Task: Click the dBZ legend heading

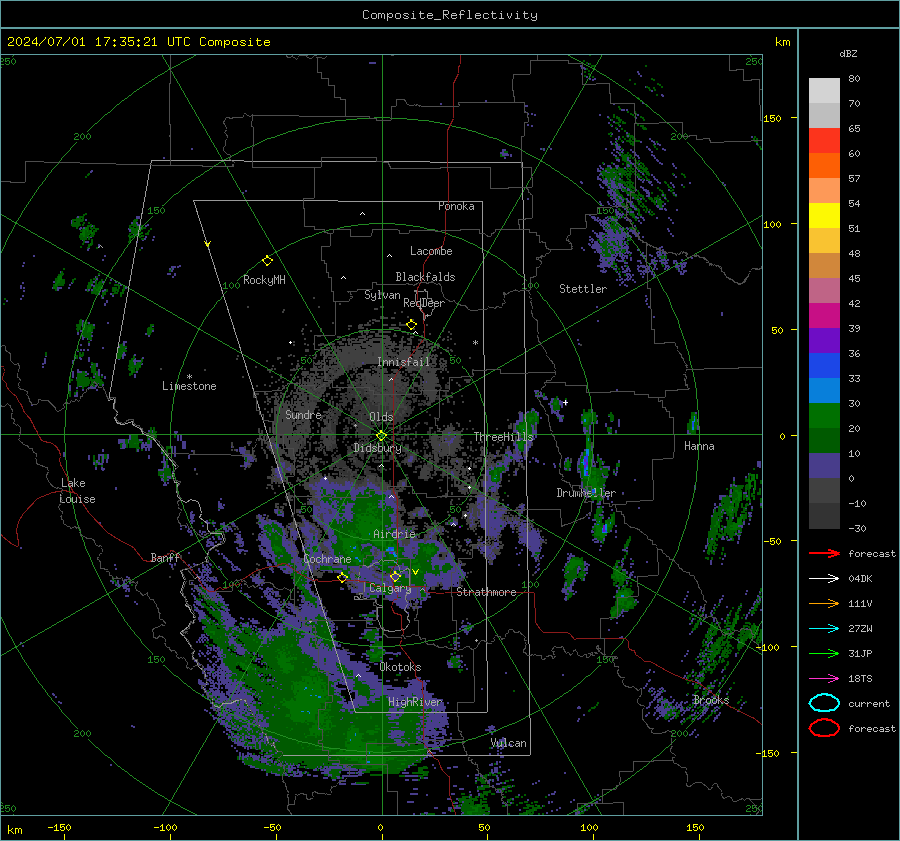Action: pos(848,53)
